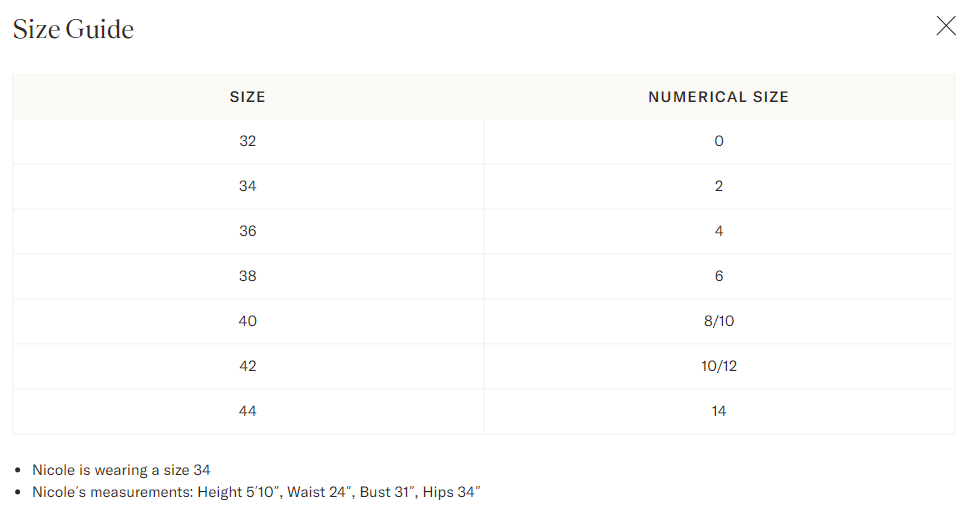The width and height of the screenshot is (965, 522).
Task: Click size 40 cell
Action: 248,321
